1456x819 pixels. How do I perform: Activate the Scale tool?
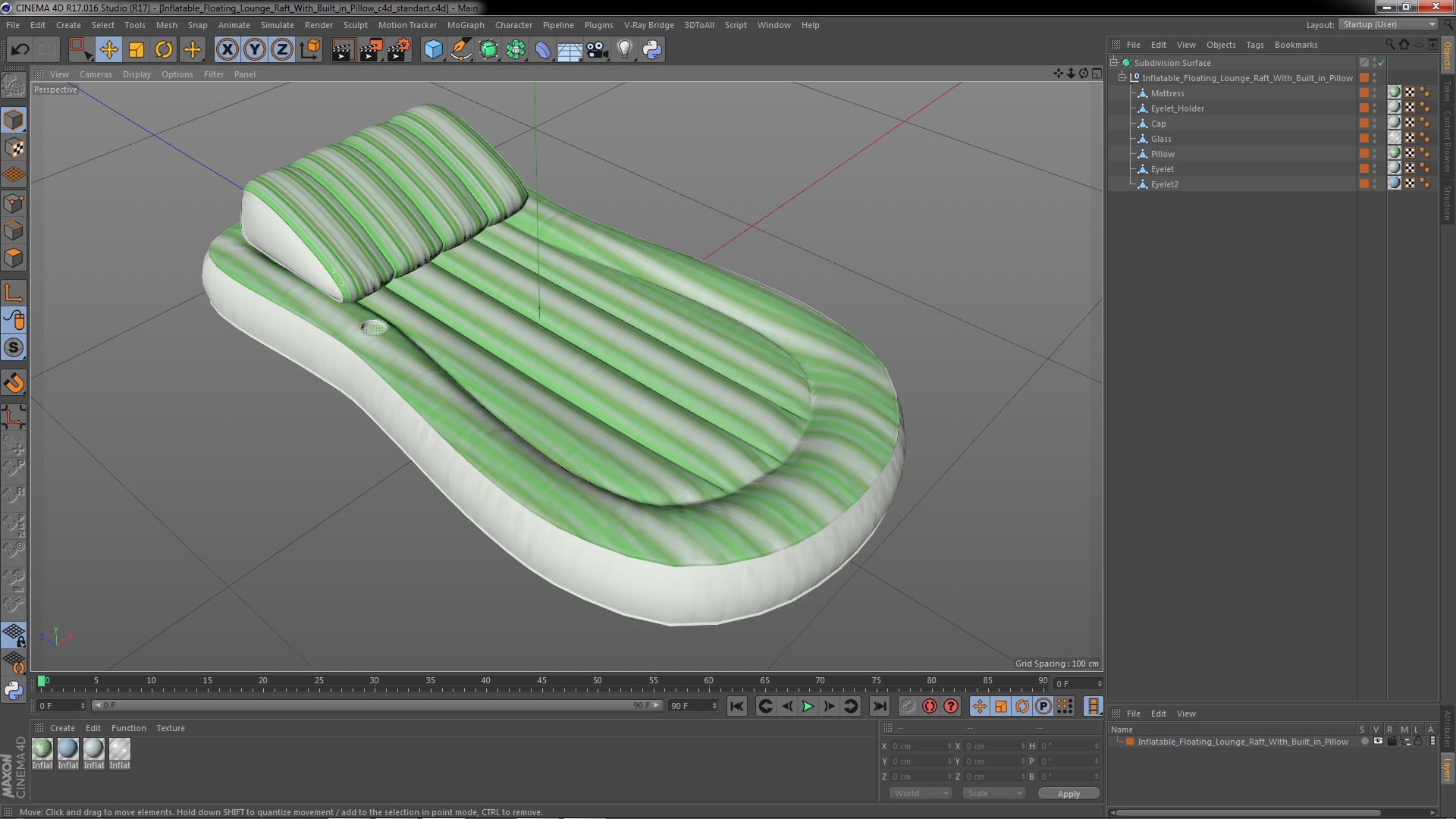[x=136, y=50]
